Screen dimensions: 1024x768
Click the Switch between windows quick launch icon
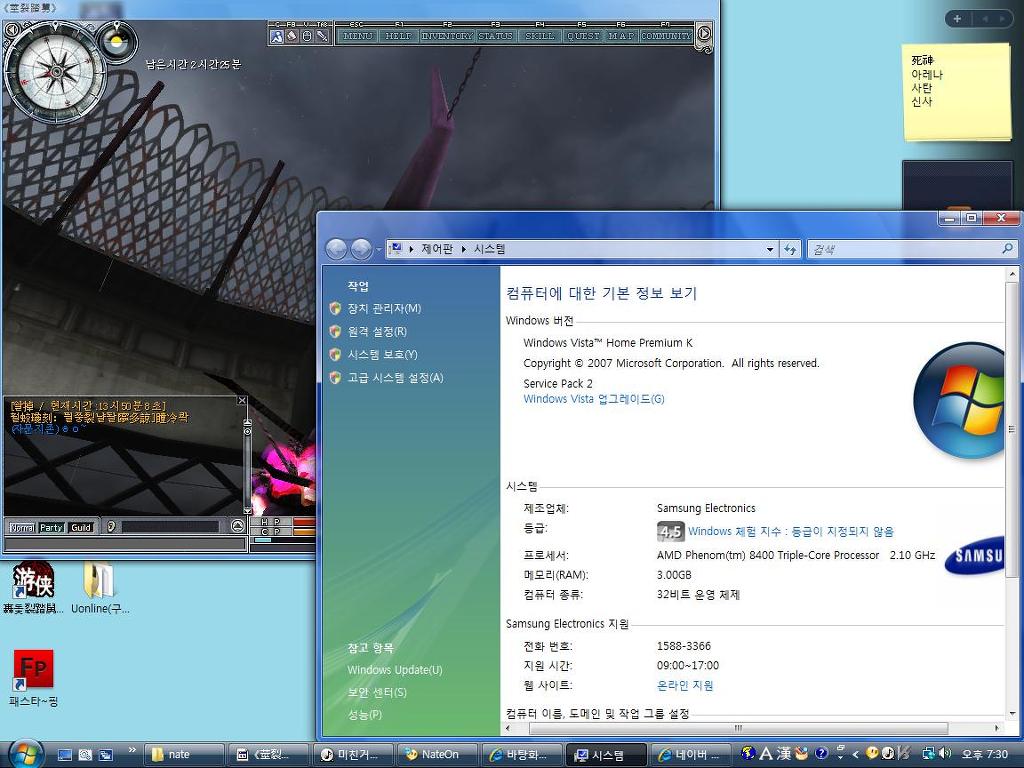(x=105, y=755)
